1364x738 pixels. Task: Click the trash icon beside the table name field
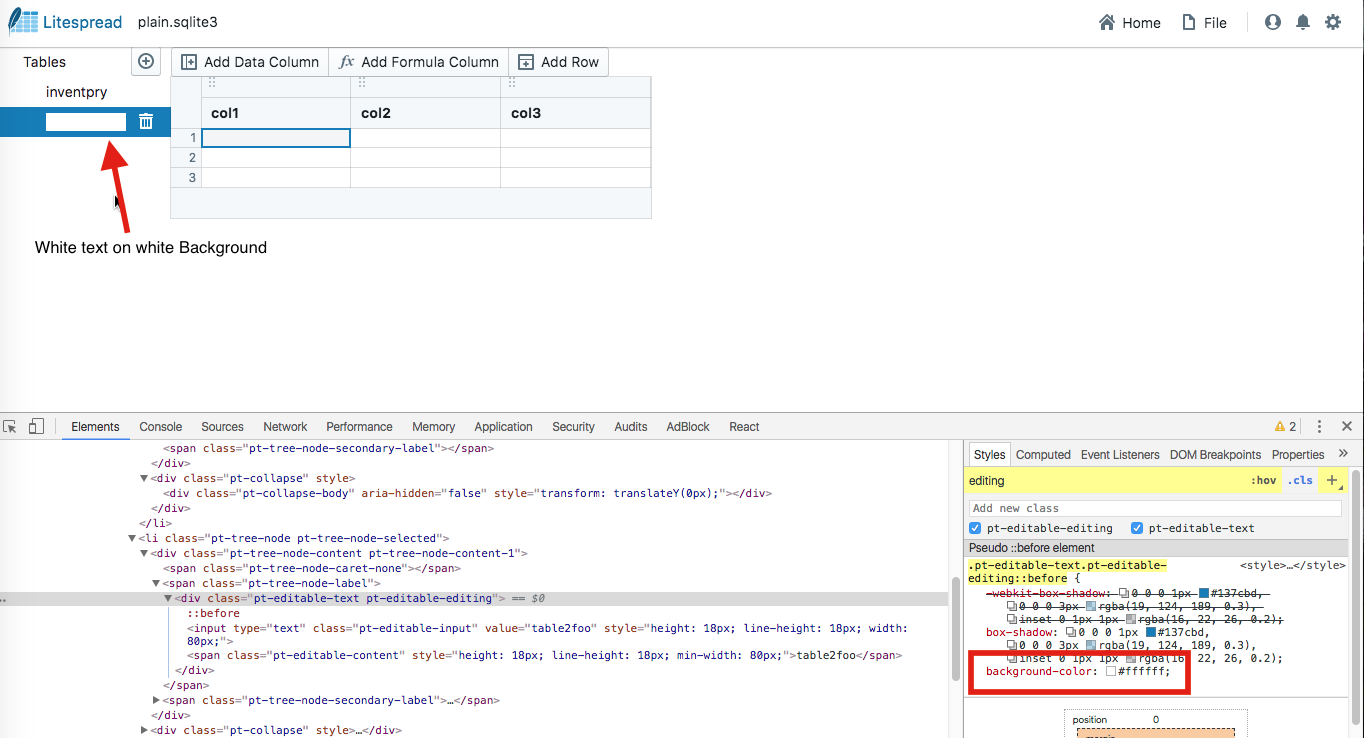(x=146, y=121)
